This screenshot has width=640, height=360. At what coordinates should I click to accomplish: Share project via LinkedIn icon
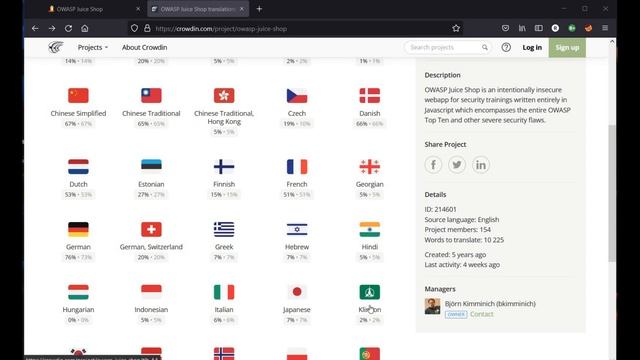pyautogui.click(x=481, y=165)
